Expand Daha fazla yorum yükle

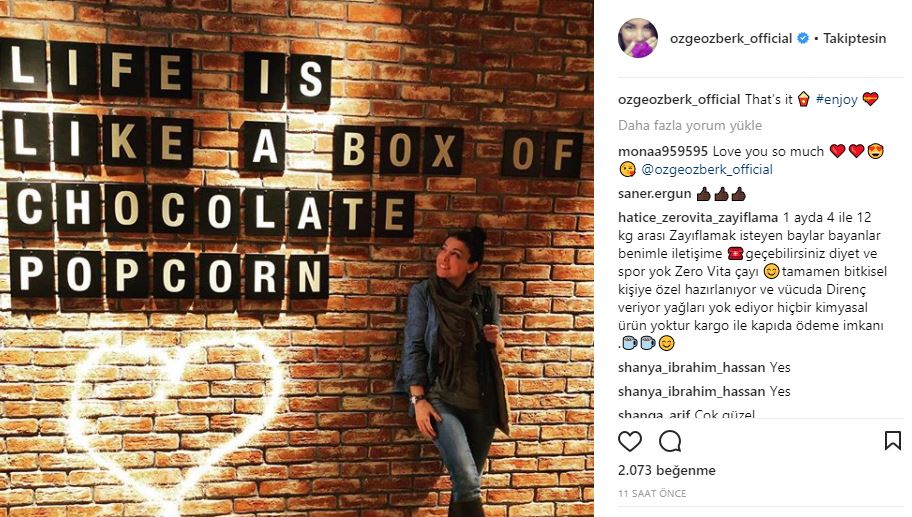(x=690, y=125)
